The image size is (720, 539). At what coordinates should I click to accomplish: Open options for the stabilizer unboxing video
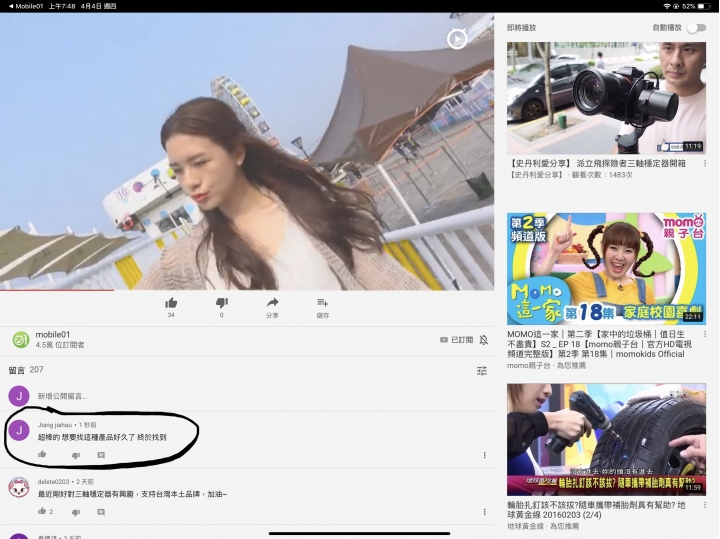click(x=705, y=163)
